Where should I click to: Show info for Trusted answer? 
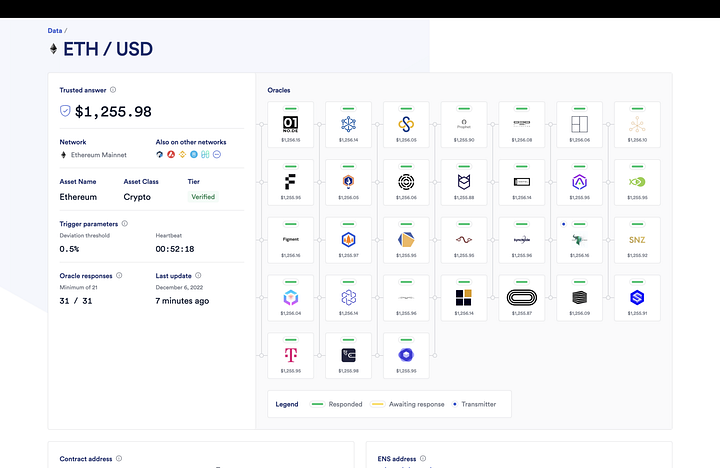click(x=113, y=90)
